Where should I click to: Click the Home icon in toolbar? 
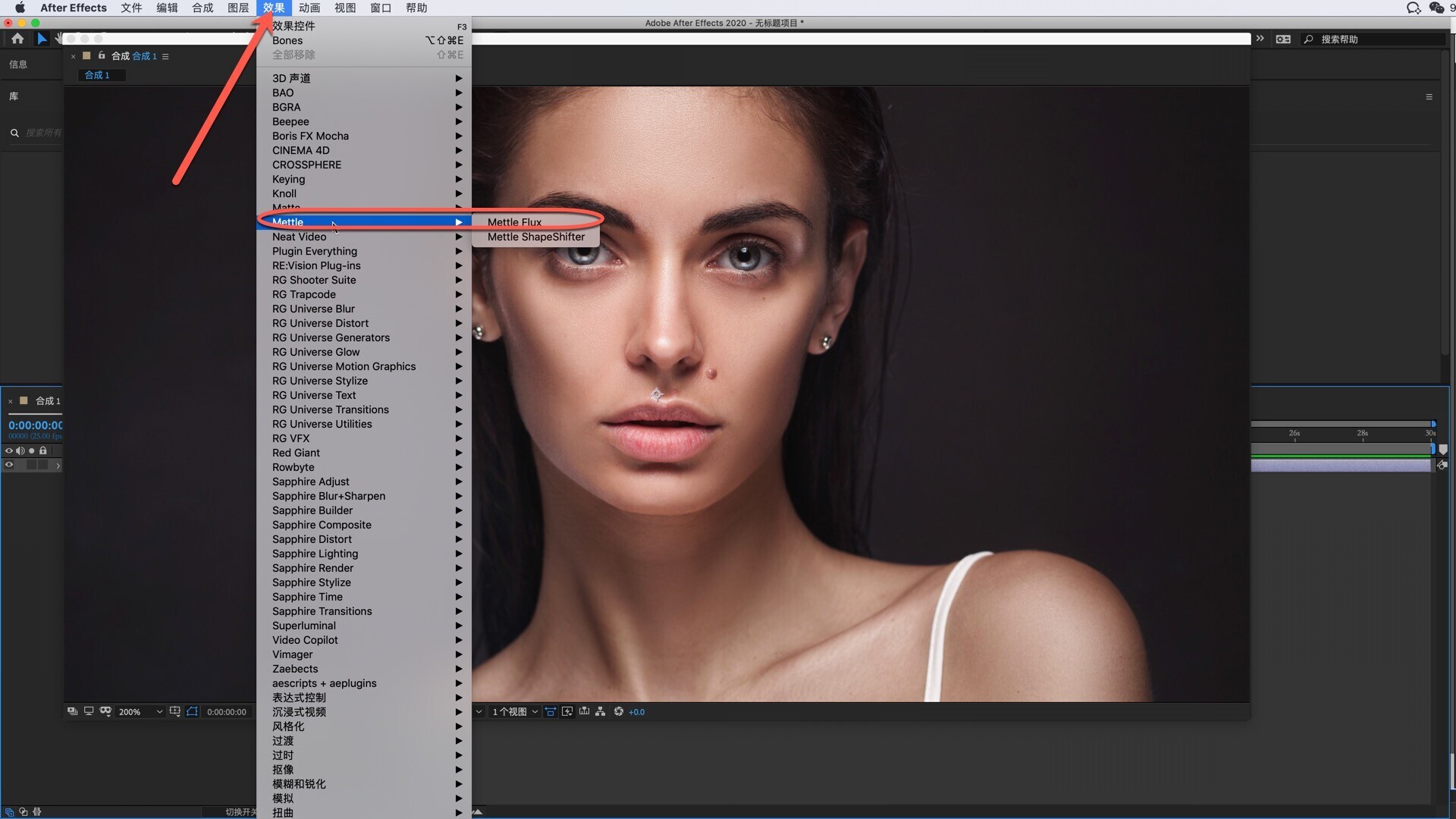coord(17,39)
